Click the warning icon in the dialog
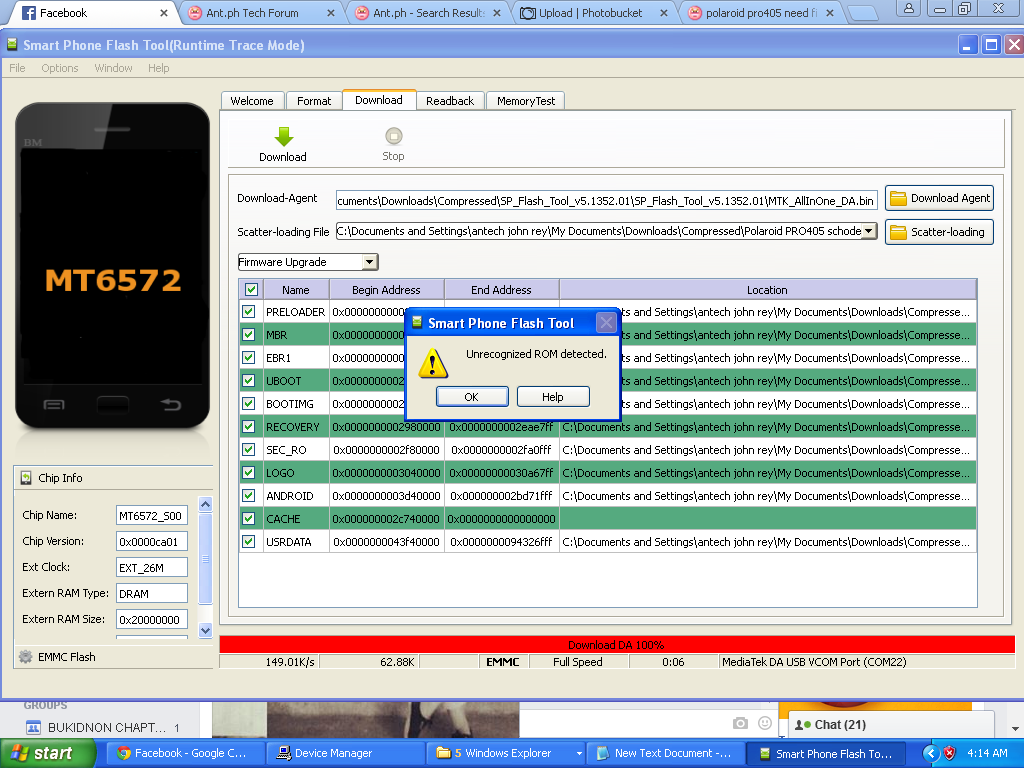 tap(432, 363)
